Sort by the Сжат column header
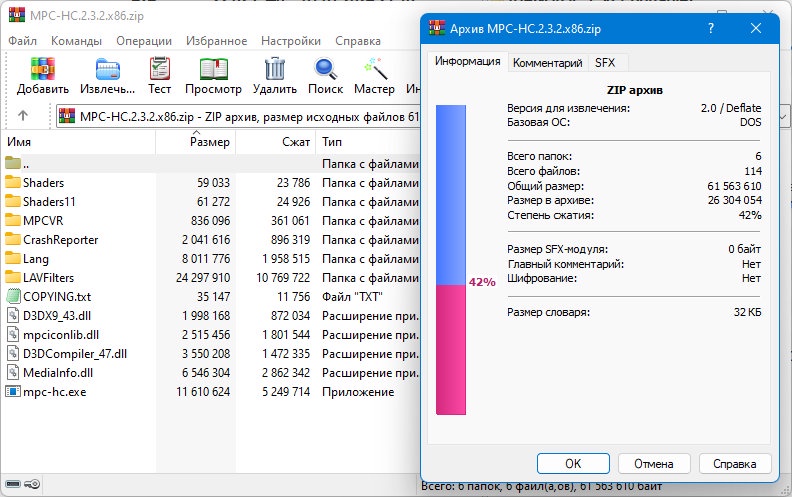This screenshot has width=792, height=497. 276,142
